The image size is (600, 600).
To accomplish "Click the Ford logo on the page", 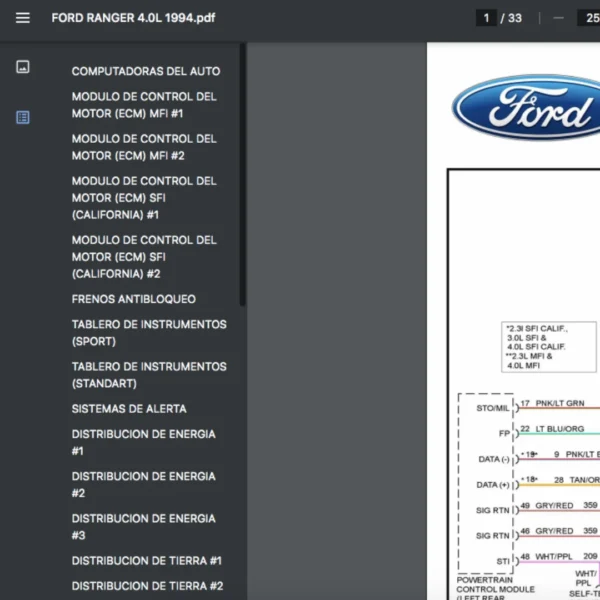I will (x=526, y=107).
